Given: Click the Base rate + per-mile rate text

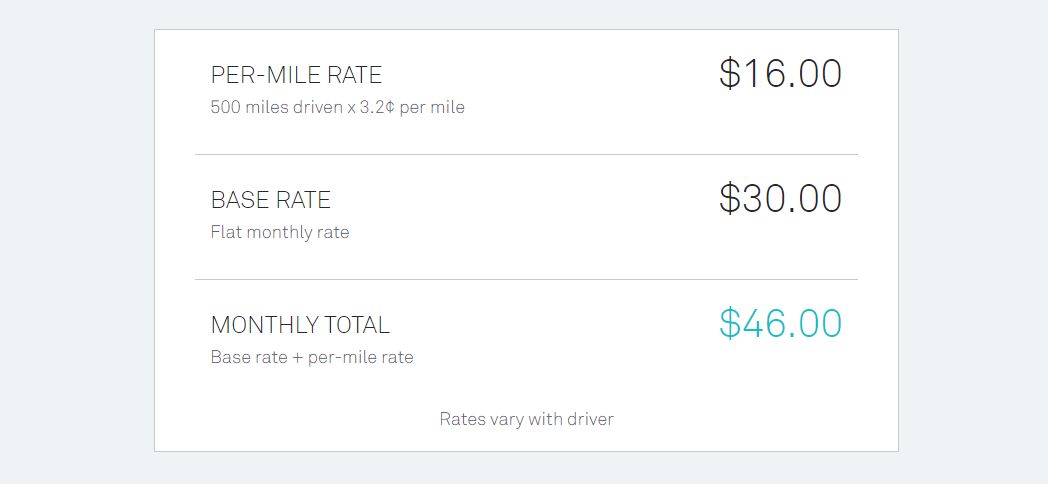Looking at the screenshot, I should pos(312,357).
